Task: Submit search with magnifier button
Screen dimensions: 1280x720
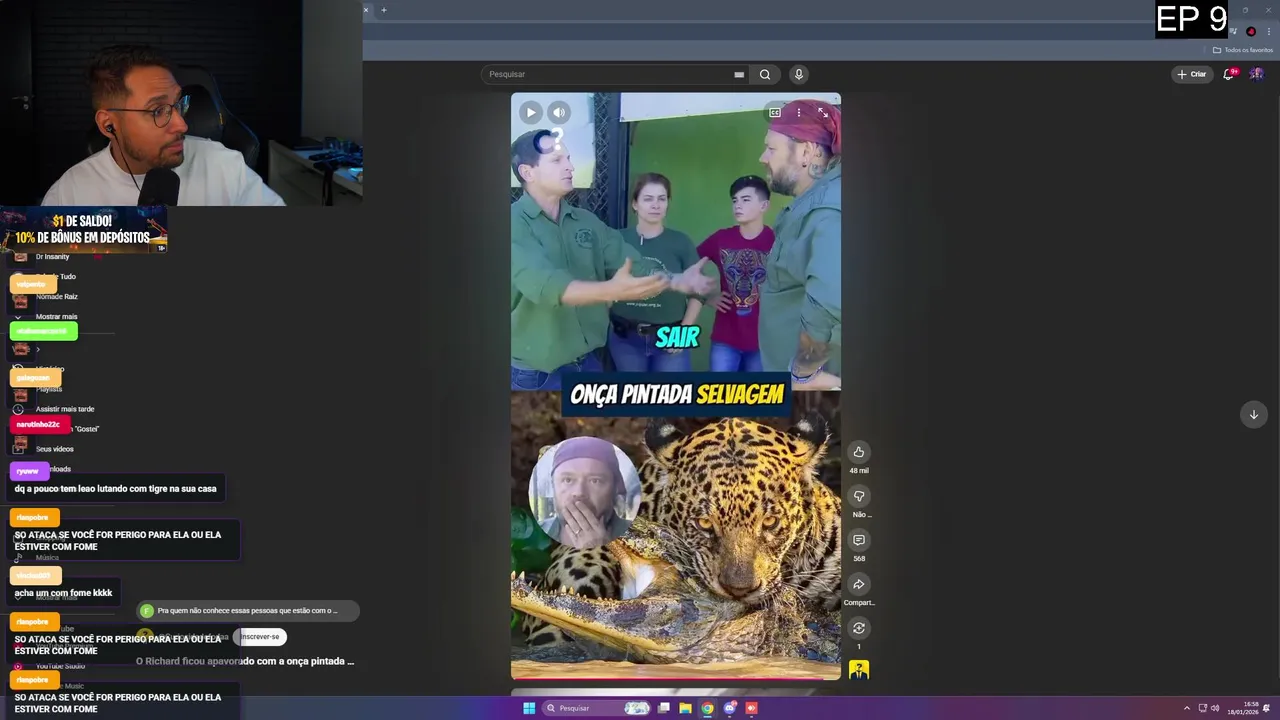Action: pos(765,74)
